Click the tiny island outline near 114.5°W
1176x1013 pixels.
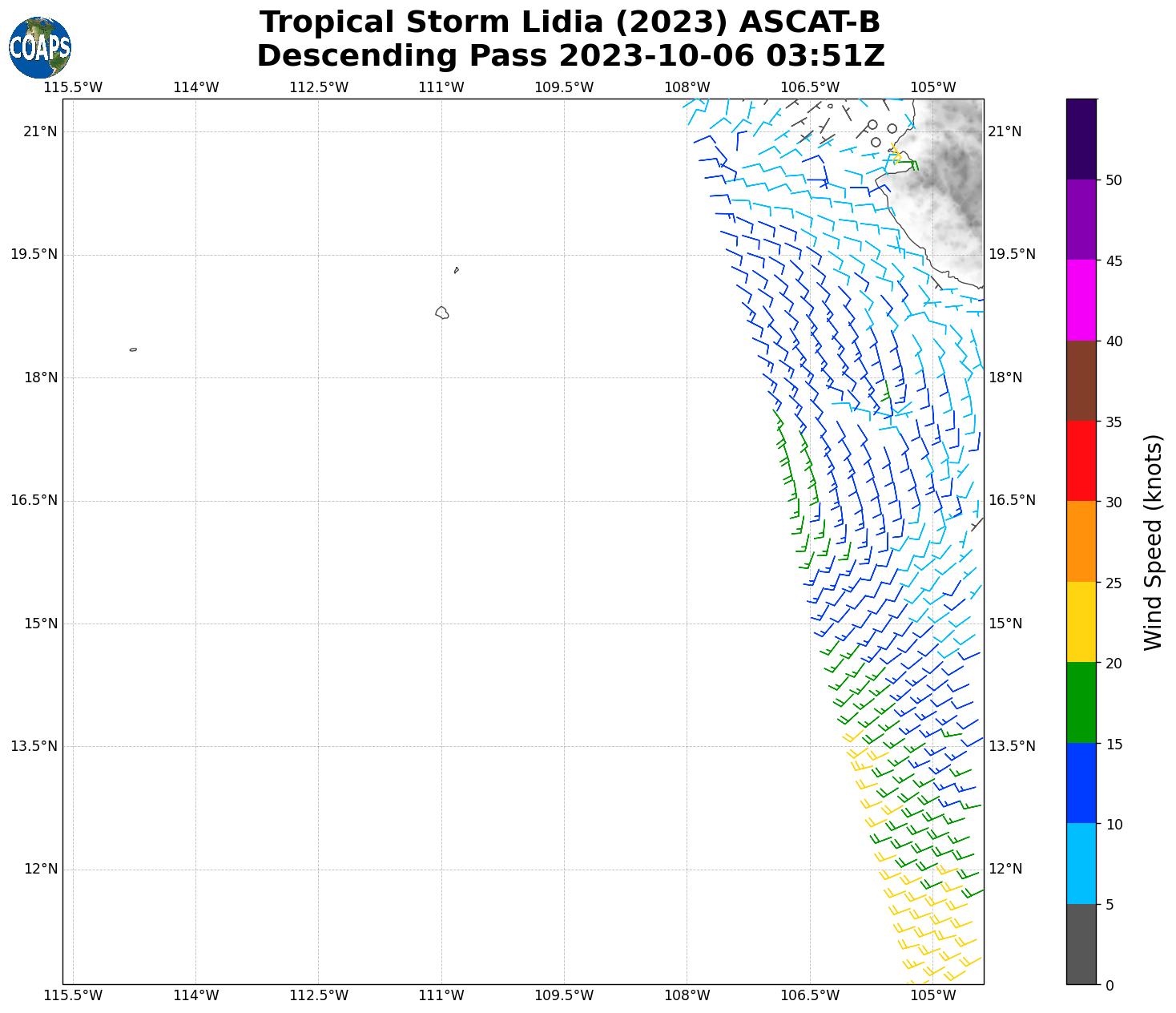click(x=133, y=349)
